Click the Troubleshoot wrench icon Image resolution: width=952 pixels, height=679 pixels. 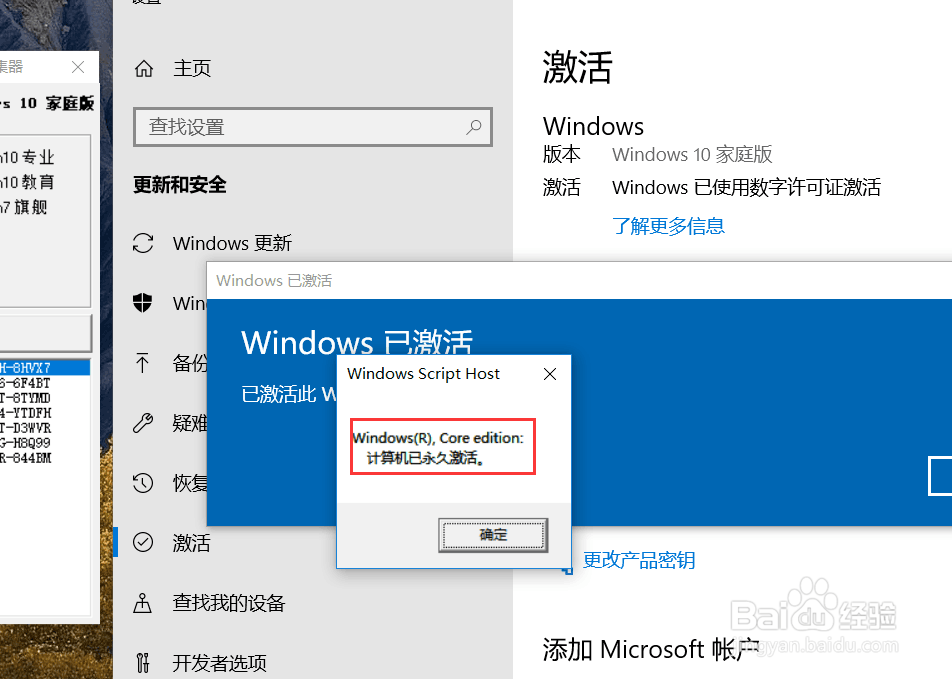(x=143, y=422)
